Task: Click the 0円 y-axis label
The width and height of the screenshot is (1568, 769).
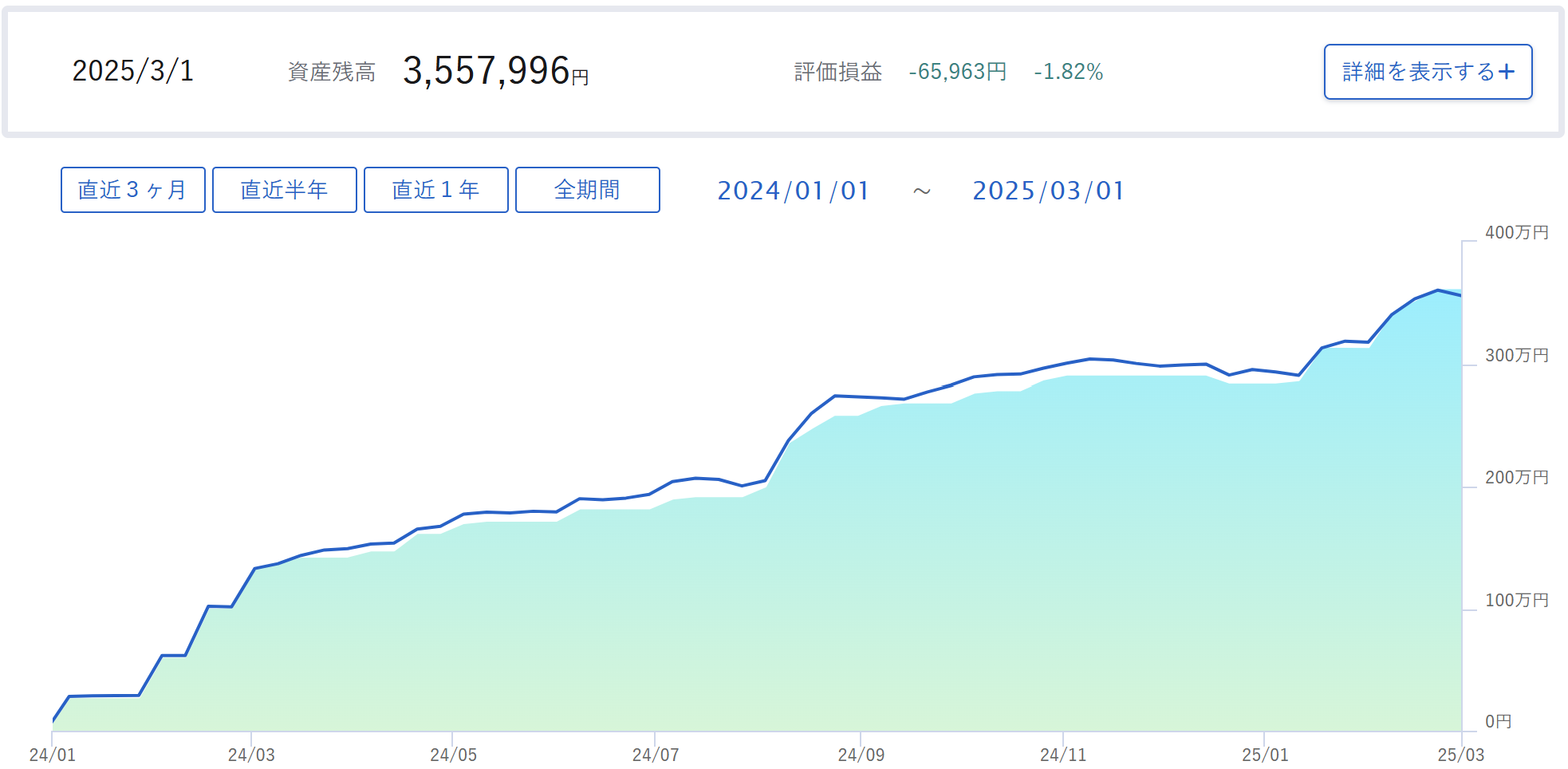Action: click(x=1499, y=721)
